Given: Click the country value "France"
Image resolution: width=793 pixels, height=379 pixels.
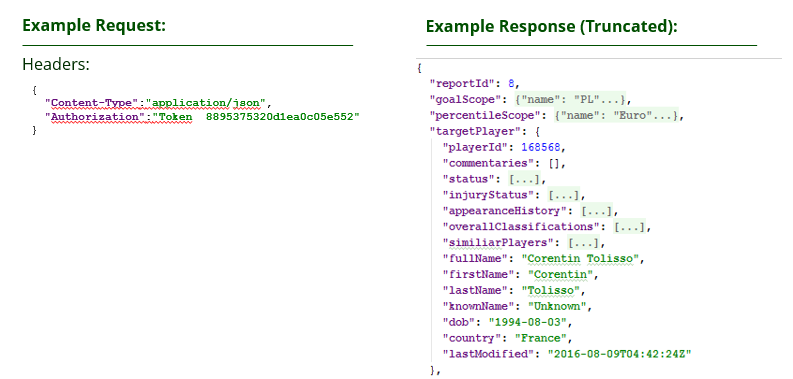Looking at the screenshot, I should [x=541, y=338].
